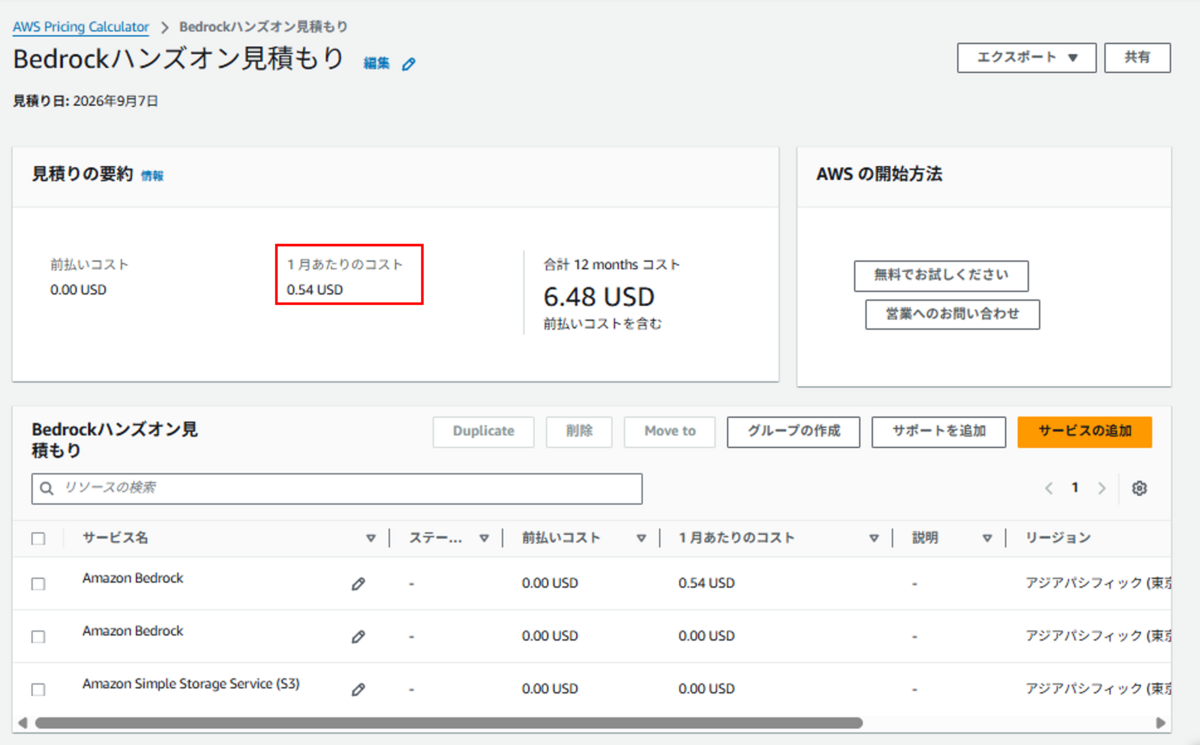The image size is (1200, 745).
Task: Sort by 説明 column arrow
Action: coord(987,538)
